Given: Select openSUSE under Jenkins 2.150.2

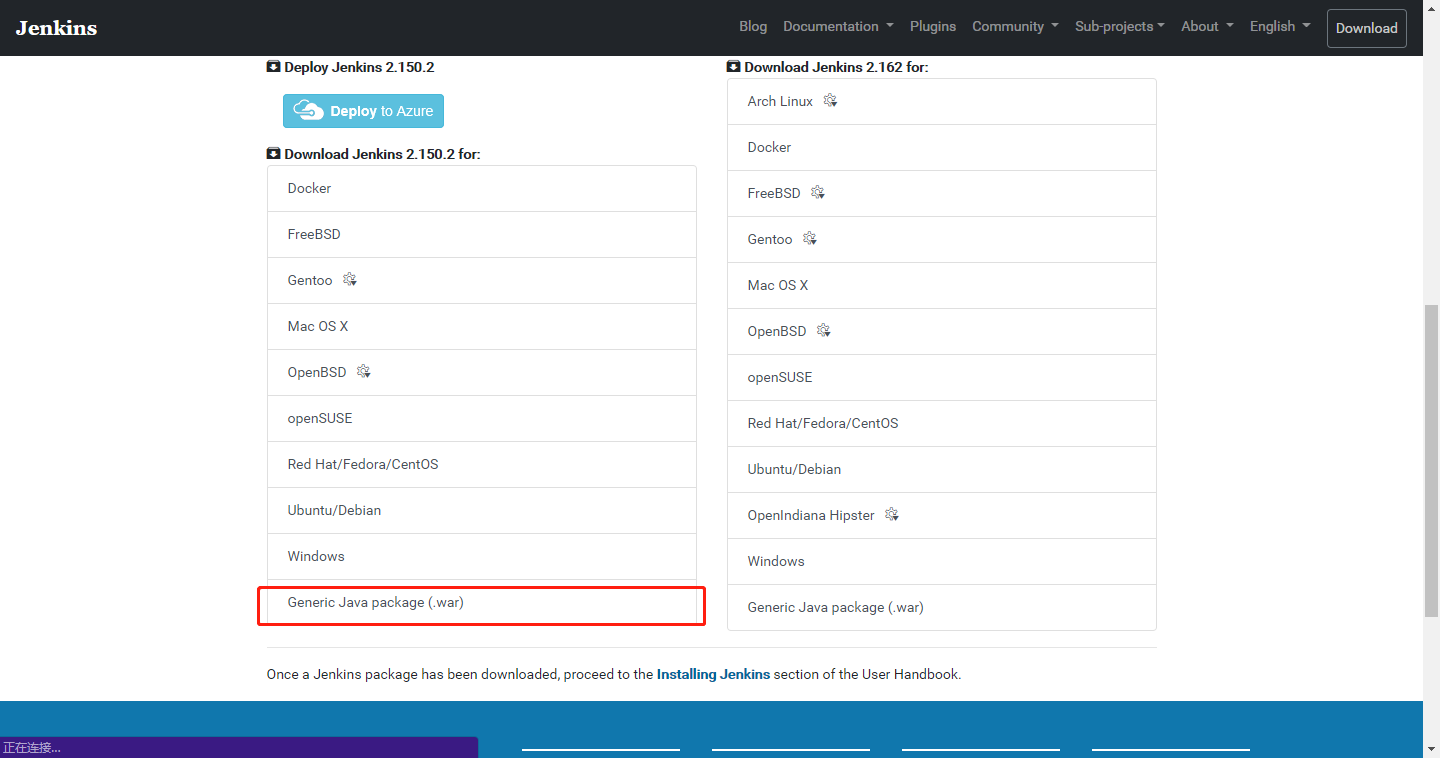Looking at the screenshot, I should [x=482, y=418].
